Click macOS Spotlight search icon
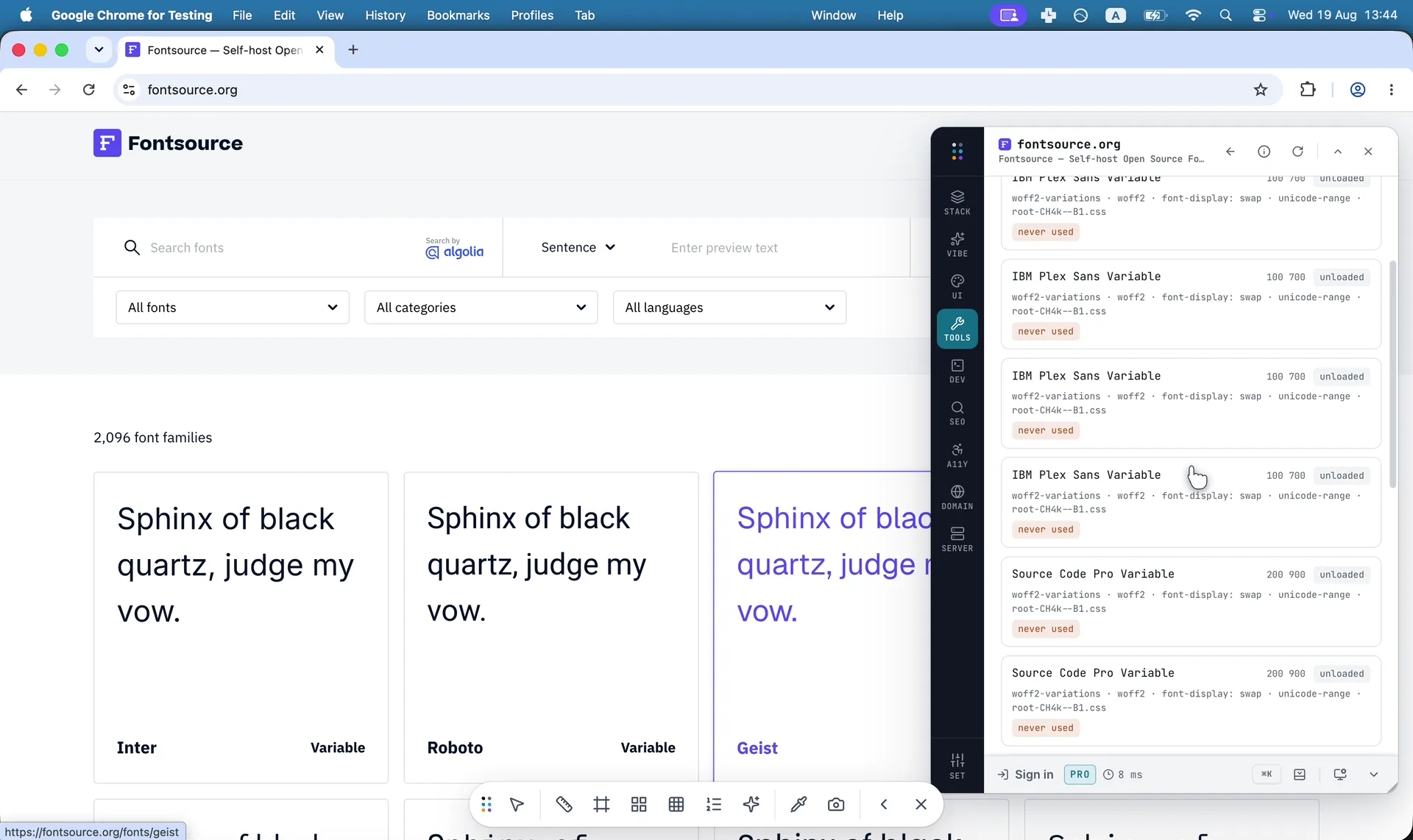 (x=1225, y=15)
